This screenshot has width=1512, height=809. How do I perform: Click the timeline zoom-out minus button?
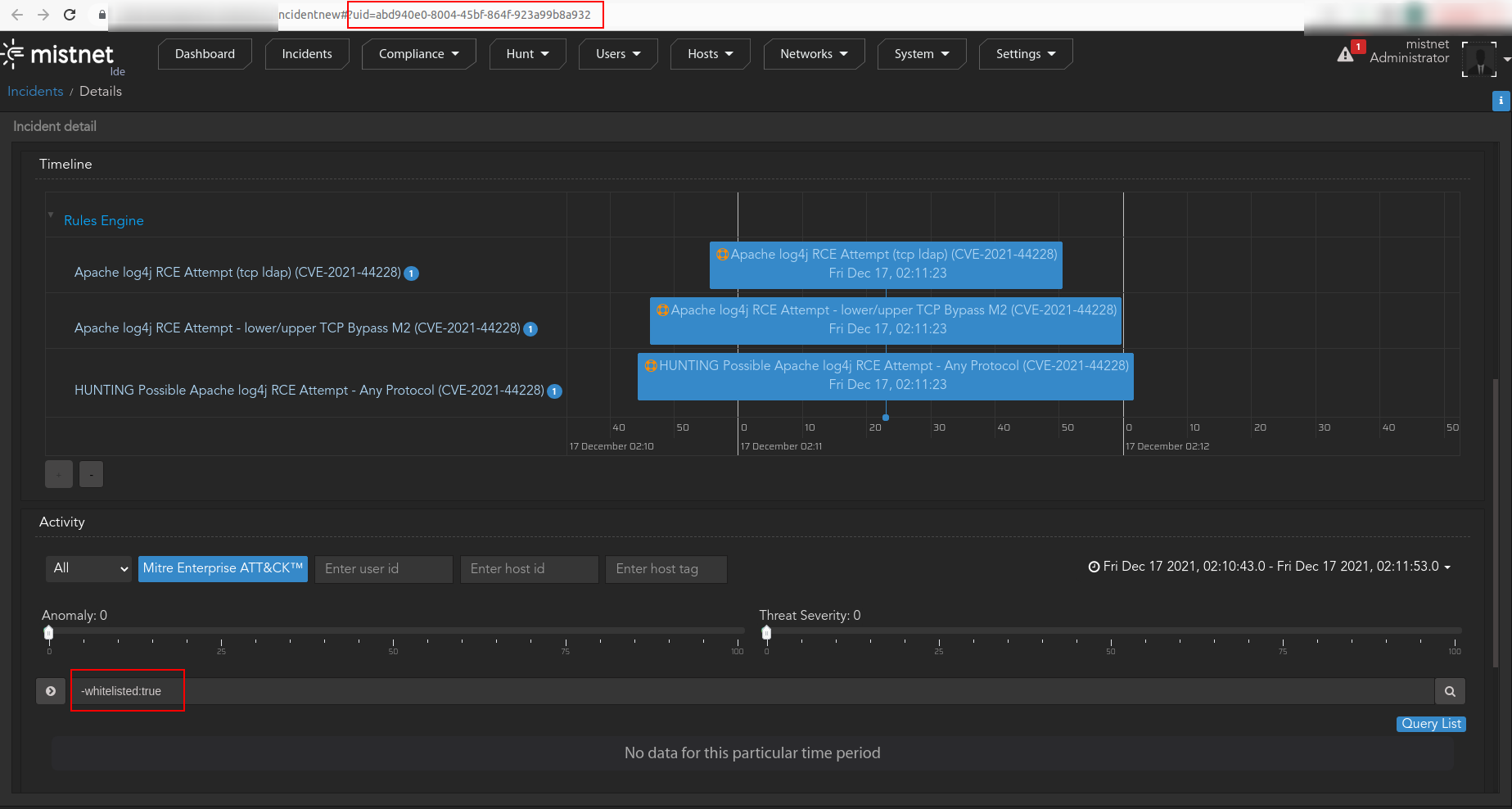click(x=91, y=474)
